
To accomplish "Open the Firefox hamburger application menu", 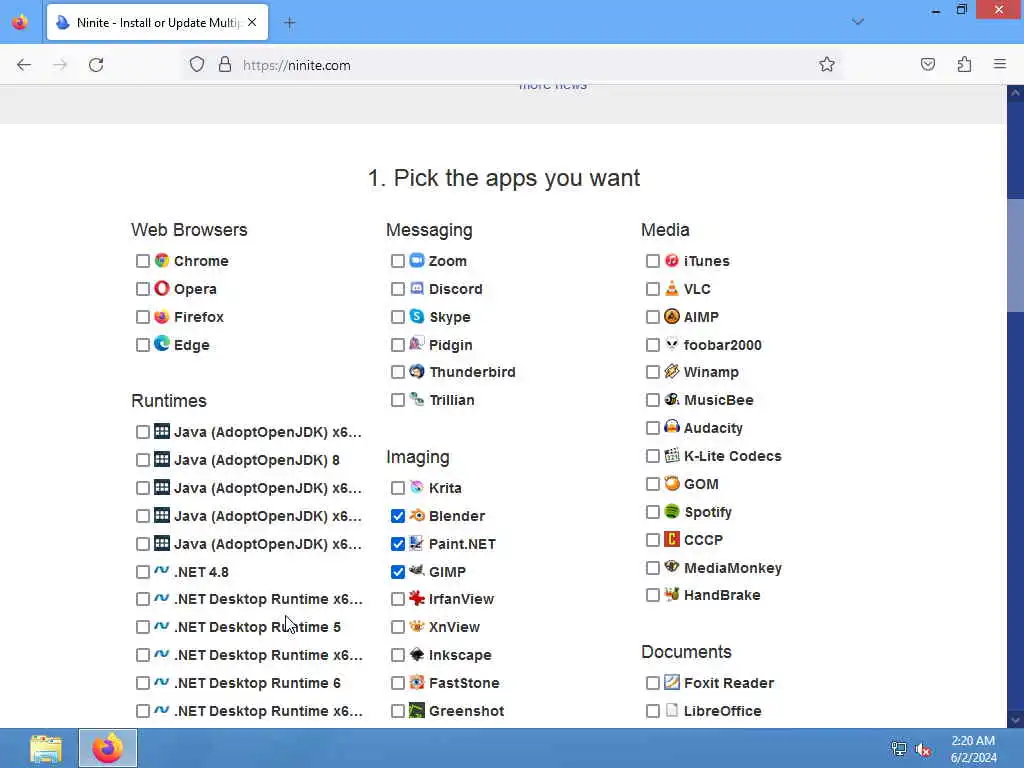I will click(999, 65).
